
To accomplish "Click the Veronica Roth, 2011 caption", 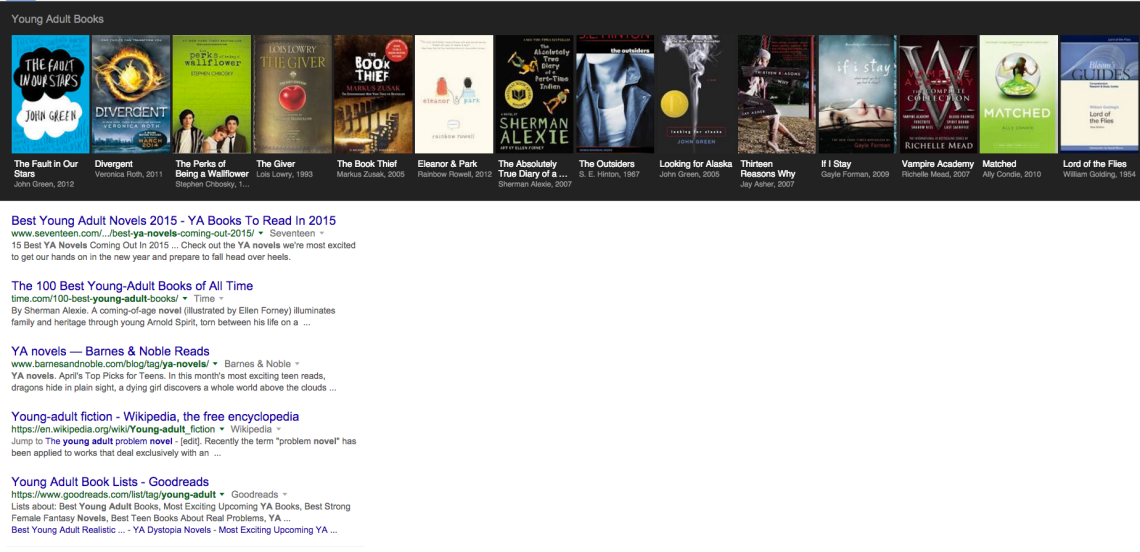I will pos(128,175).
